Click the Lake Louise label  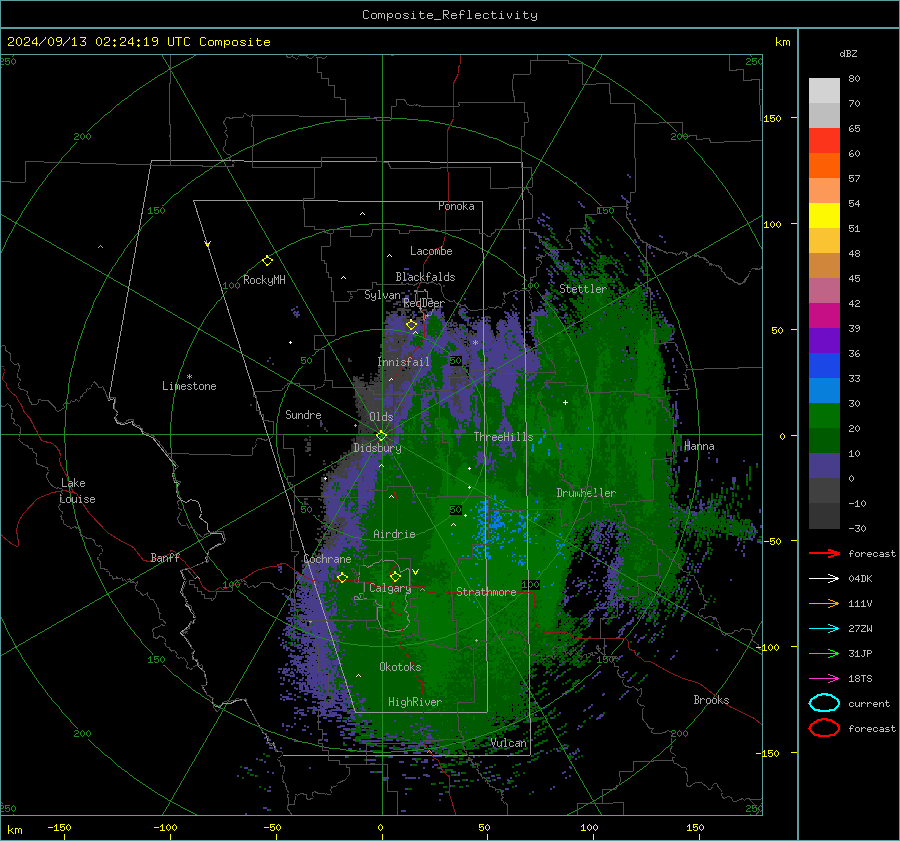(x=77, y=491)
